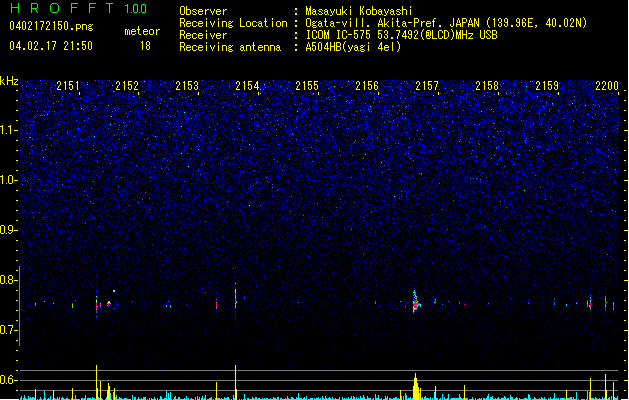This screenshot has width=629, height=400.
Task: Click the 0.8 kHz frequency axis label
Action: 8,280
